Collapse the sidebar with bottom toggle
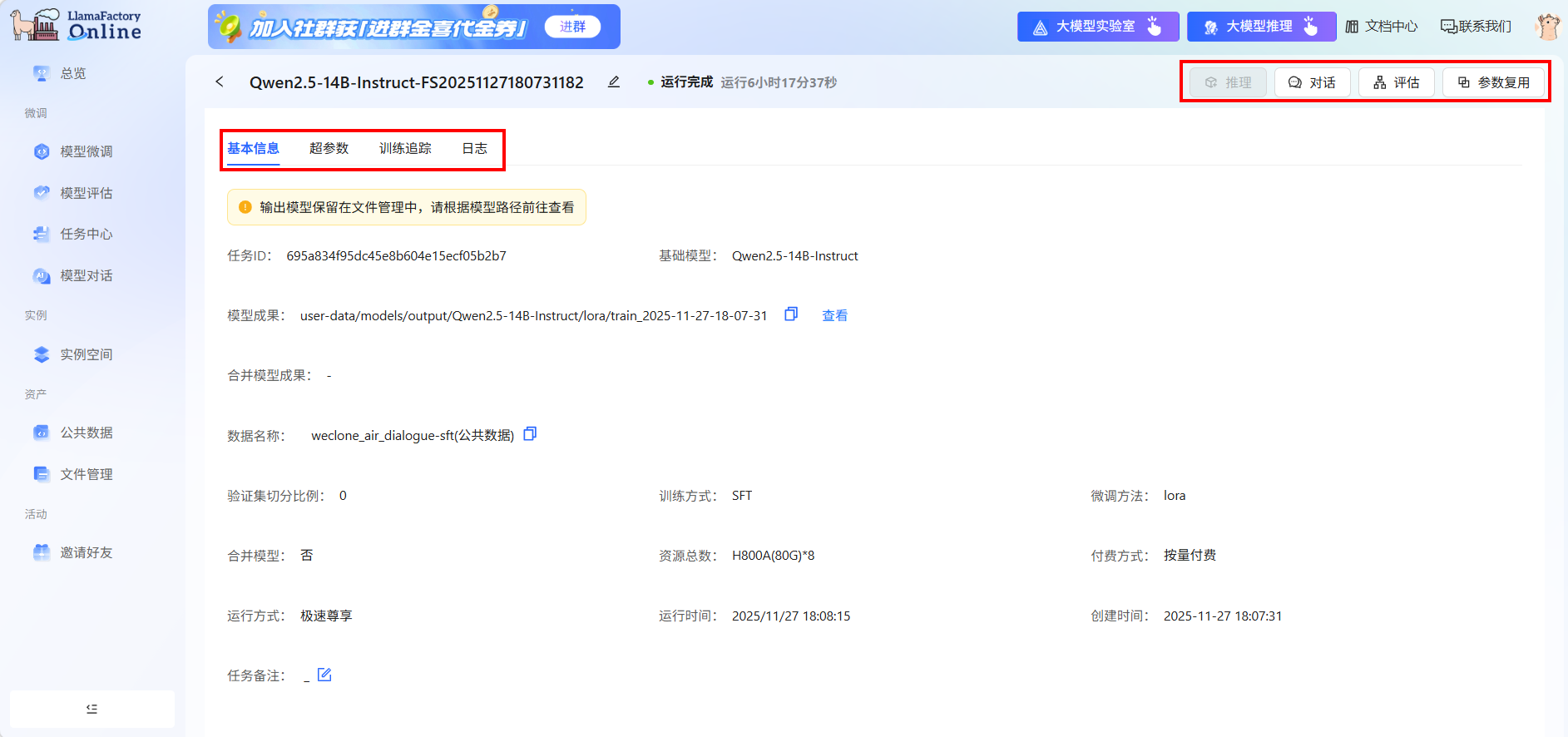The width and height of the screenshot is (1568, 737). [92, 709]
